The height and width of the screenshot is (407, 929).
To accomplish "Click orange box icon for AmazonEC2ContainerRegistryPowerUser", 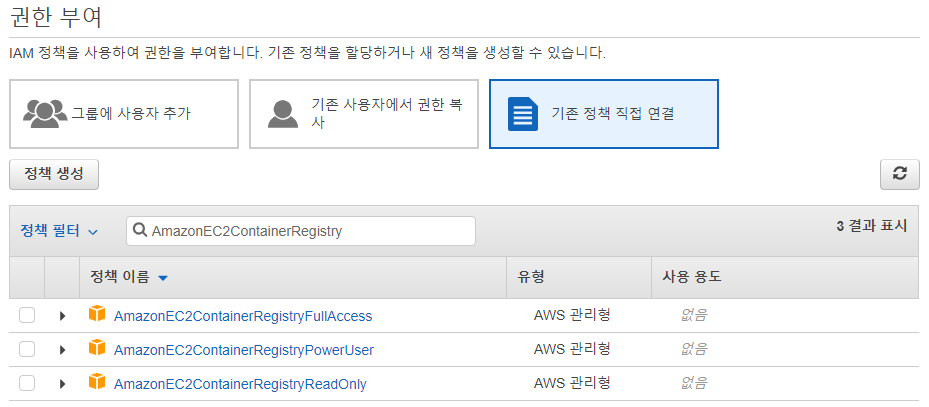I will click(x=97, y=348).
